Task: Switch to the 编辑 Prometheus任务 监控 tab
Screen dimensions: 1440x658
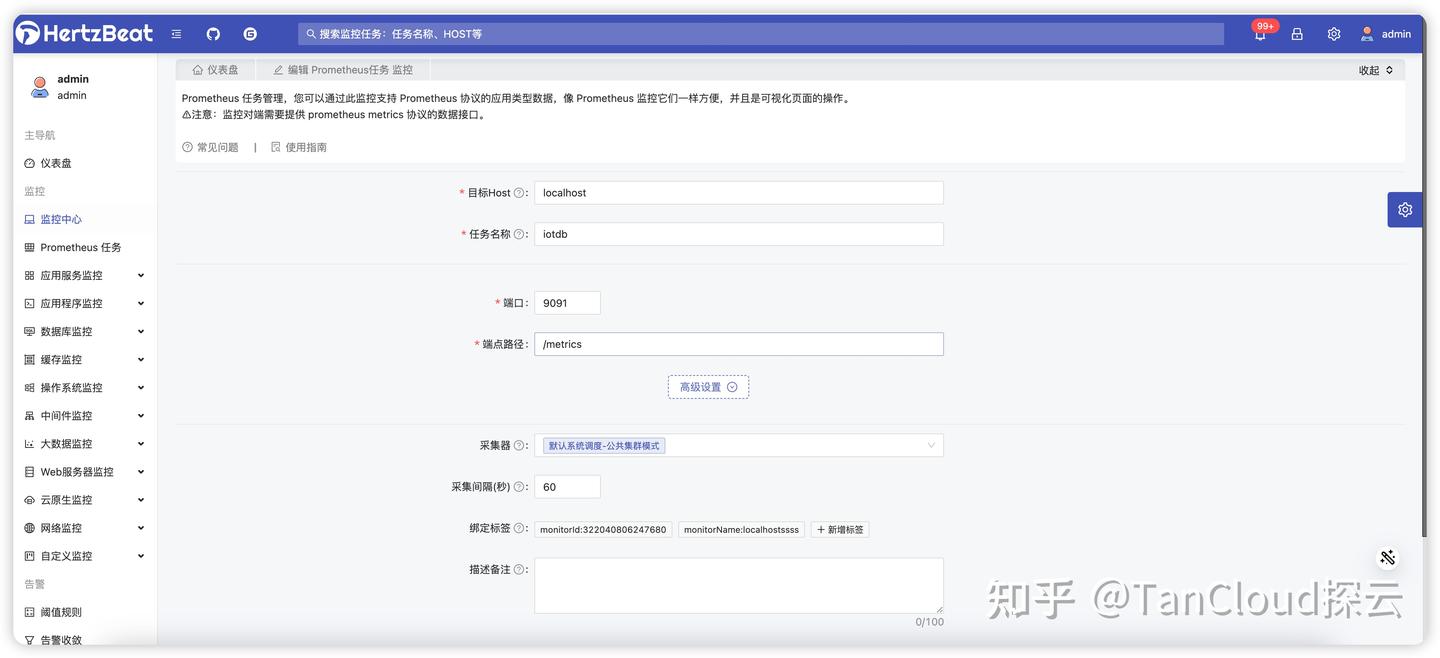Action: click(342, 67)
